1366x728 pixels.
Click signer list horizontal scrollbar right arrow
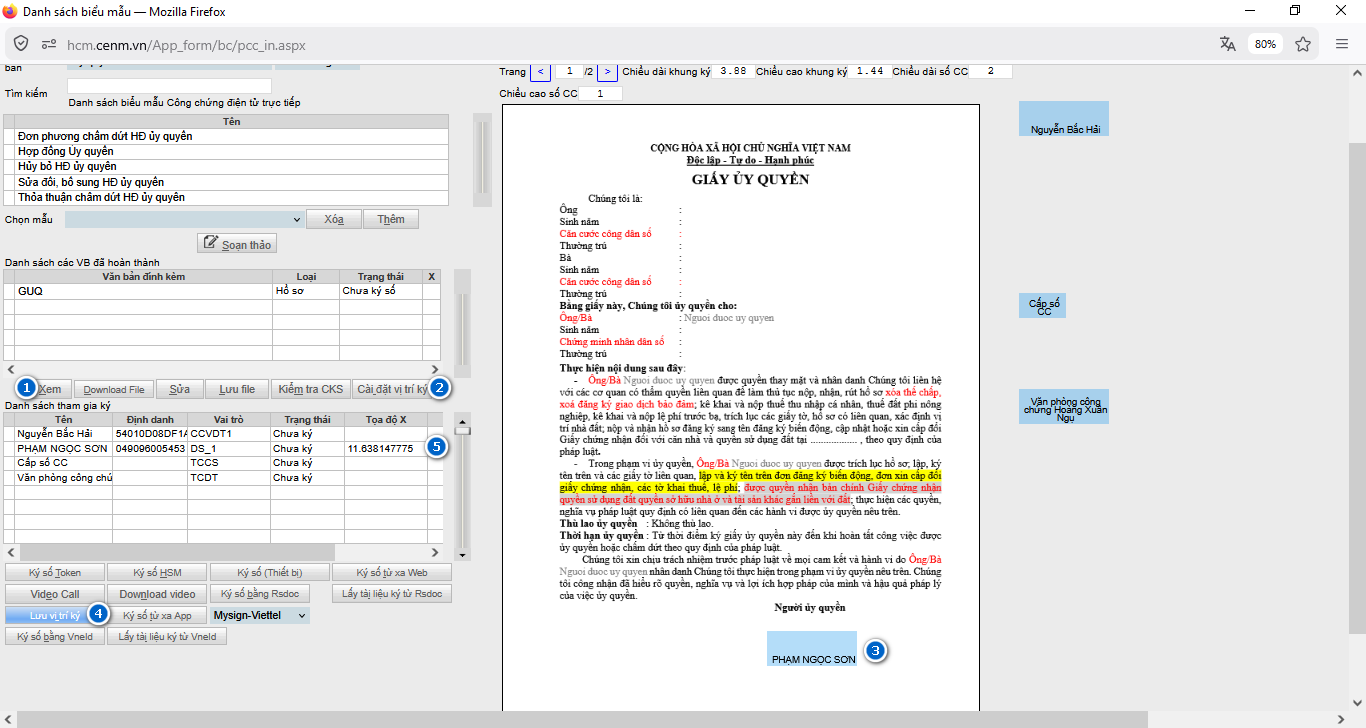[434, 552]
